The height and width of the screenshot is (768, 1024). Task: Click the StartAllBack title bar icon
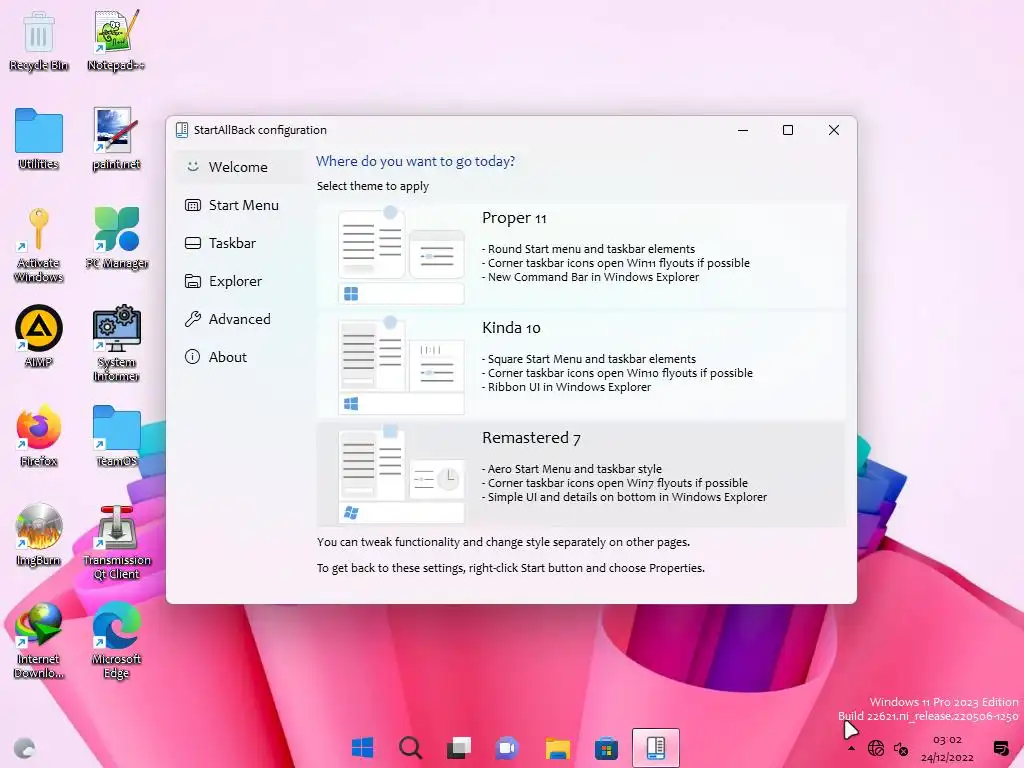(182, 130)
